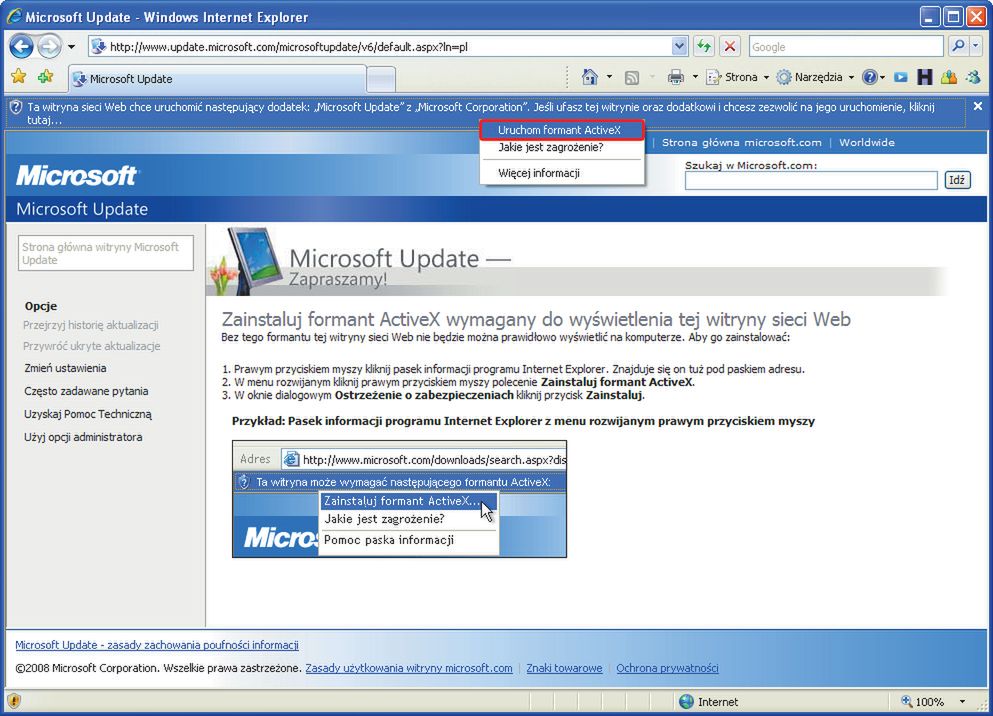Click the 100% zoom level button
This screenshot has height=716, width=993.
point(923,701)
